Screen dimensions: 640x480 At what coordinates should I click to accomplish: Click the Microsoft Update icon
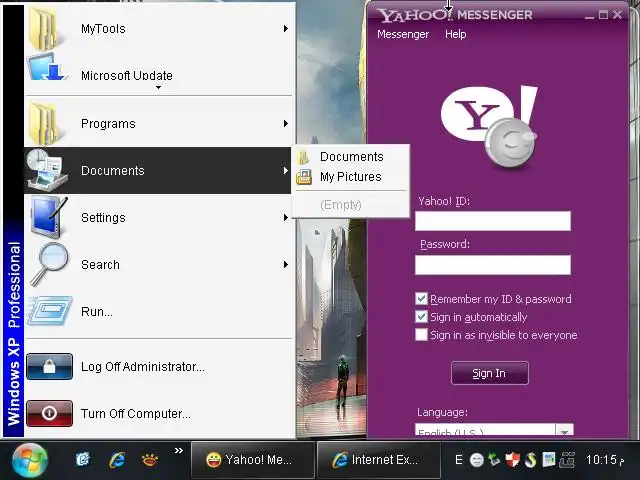(x=46, y=67)
